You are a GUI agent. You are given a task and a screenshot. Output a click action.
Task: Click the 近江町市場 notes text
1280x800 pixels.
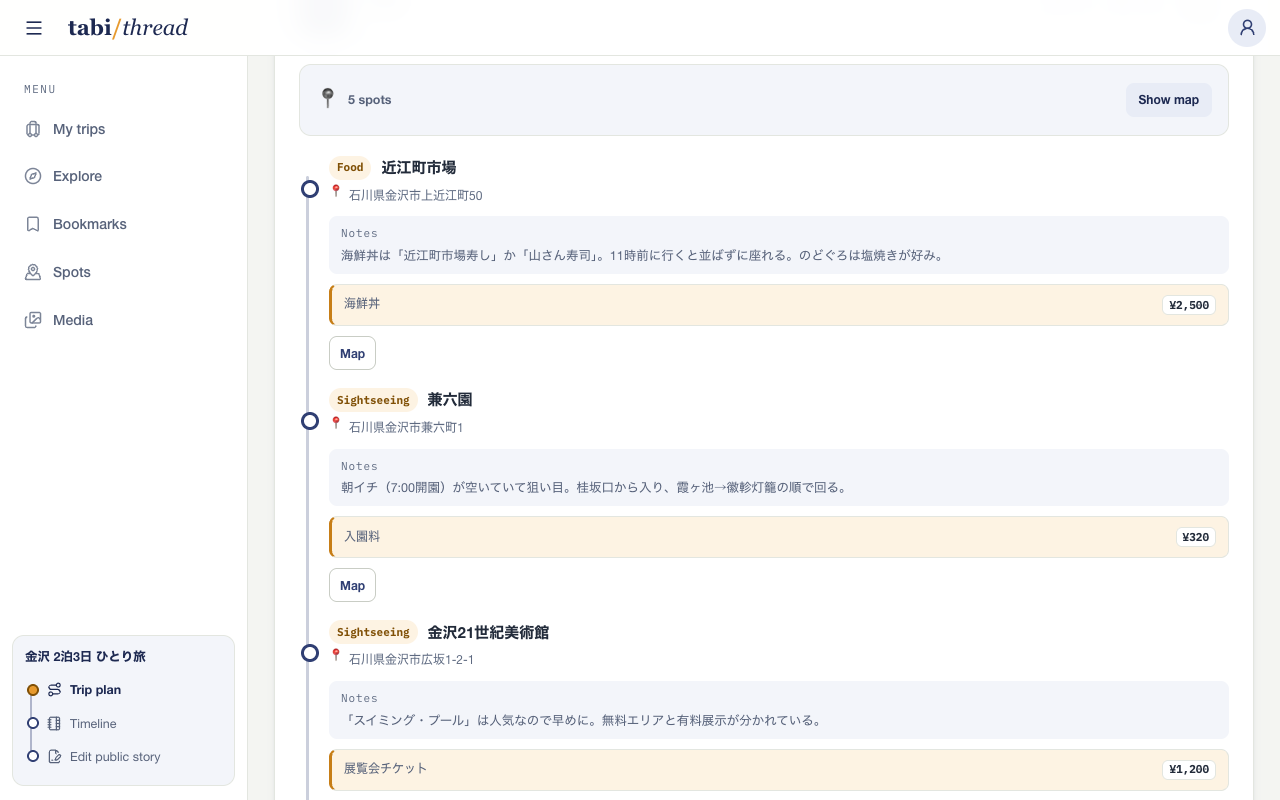tap(642, 255)
